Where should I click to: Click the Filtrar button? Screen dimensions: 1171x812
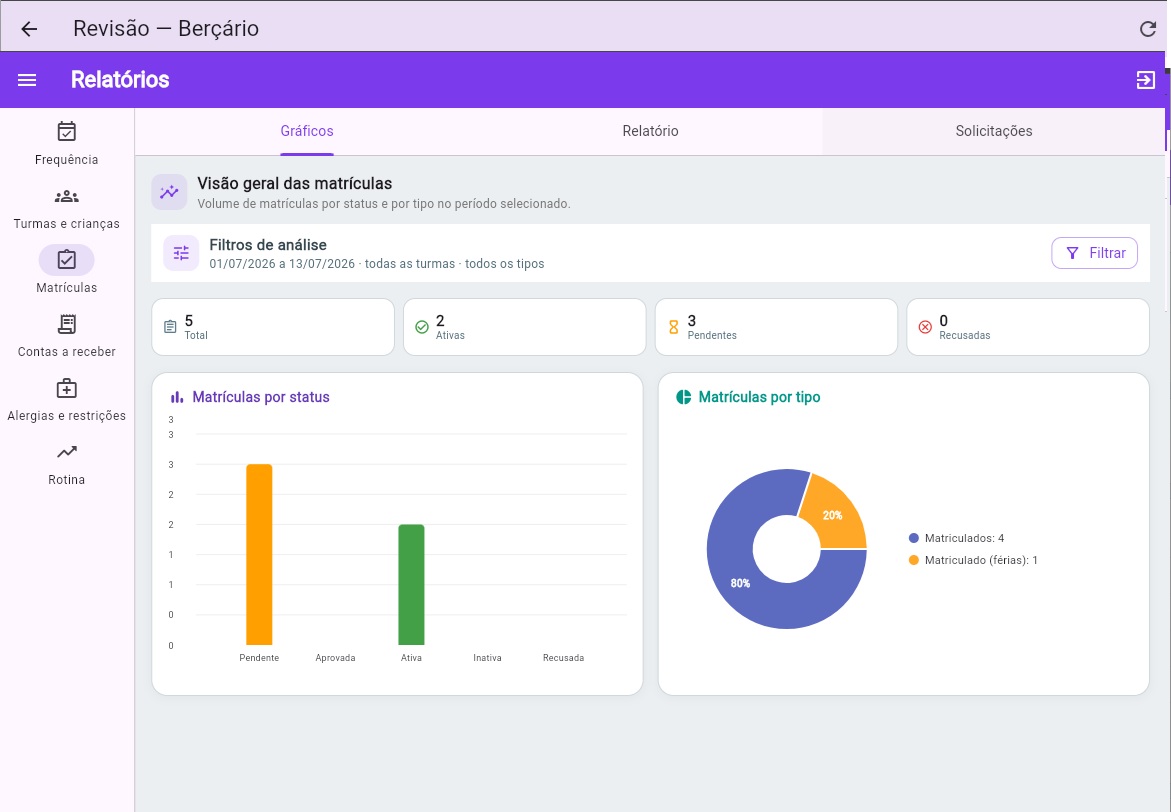pos(1094,253)
